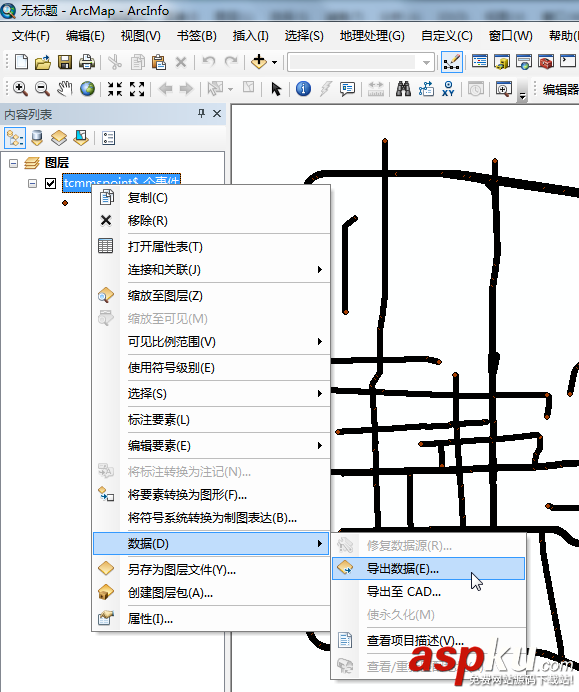This screenshot has height=692, width=579.
Task: Click List By Selection icon
Action: [81, 138]
